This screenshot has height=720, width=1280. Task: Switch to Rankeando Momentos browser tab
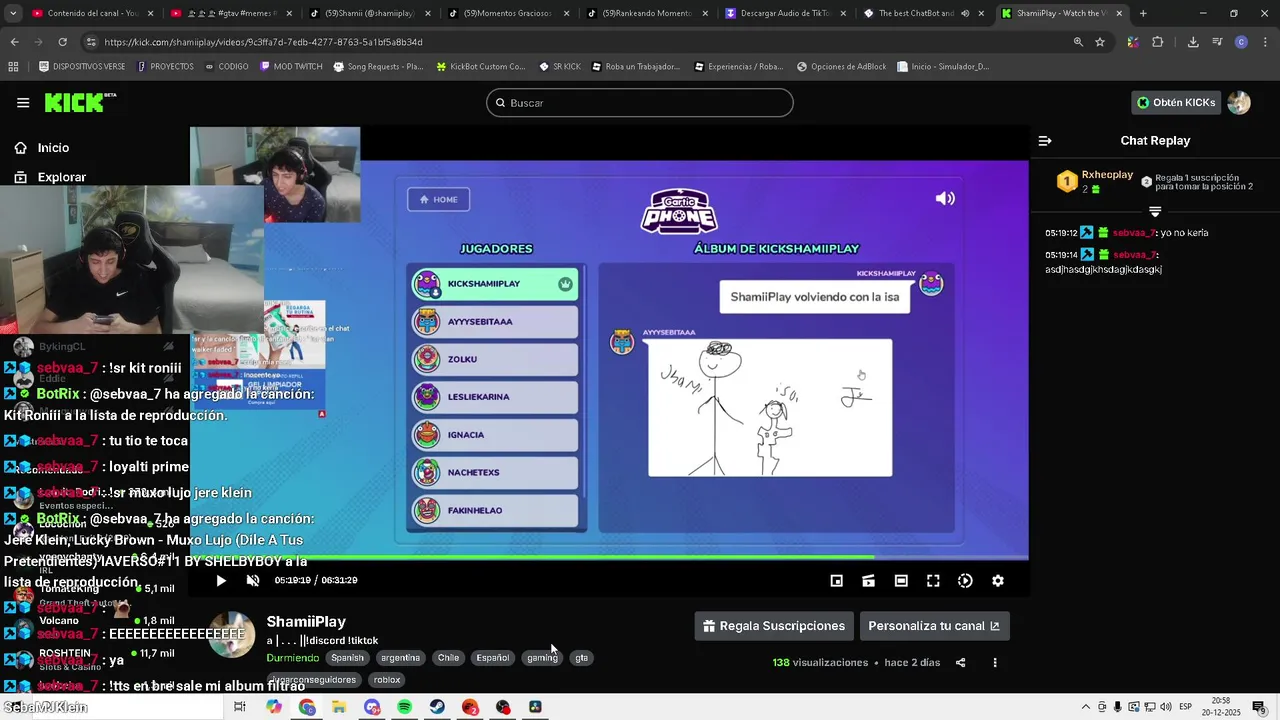(645, 14)
